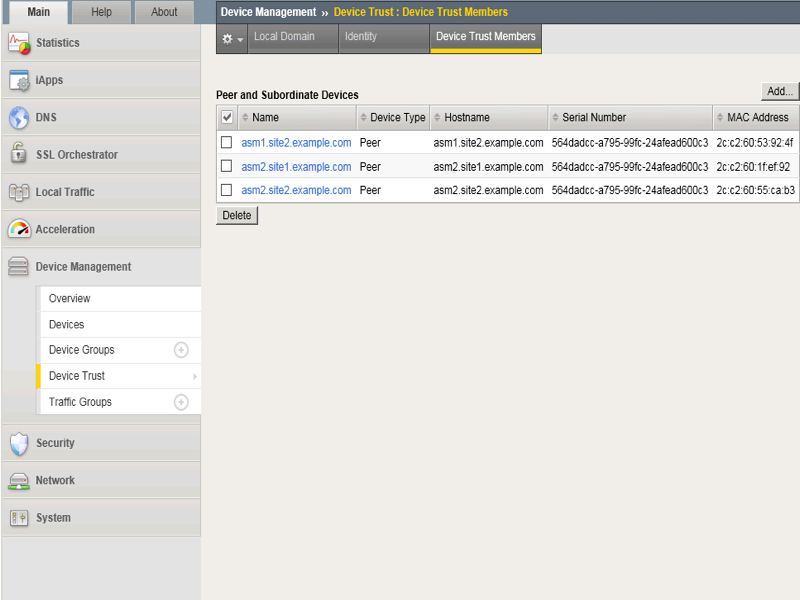Open Traffic Groups menu entry
This screenshot has height=600, width=800.
click(80, 402)
